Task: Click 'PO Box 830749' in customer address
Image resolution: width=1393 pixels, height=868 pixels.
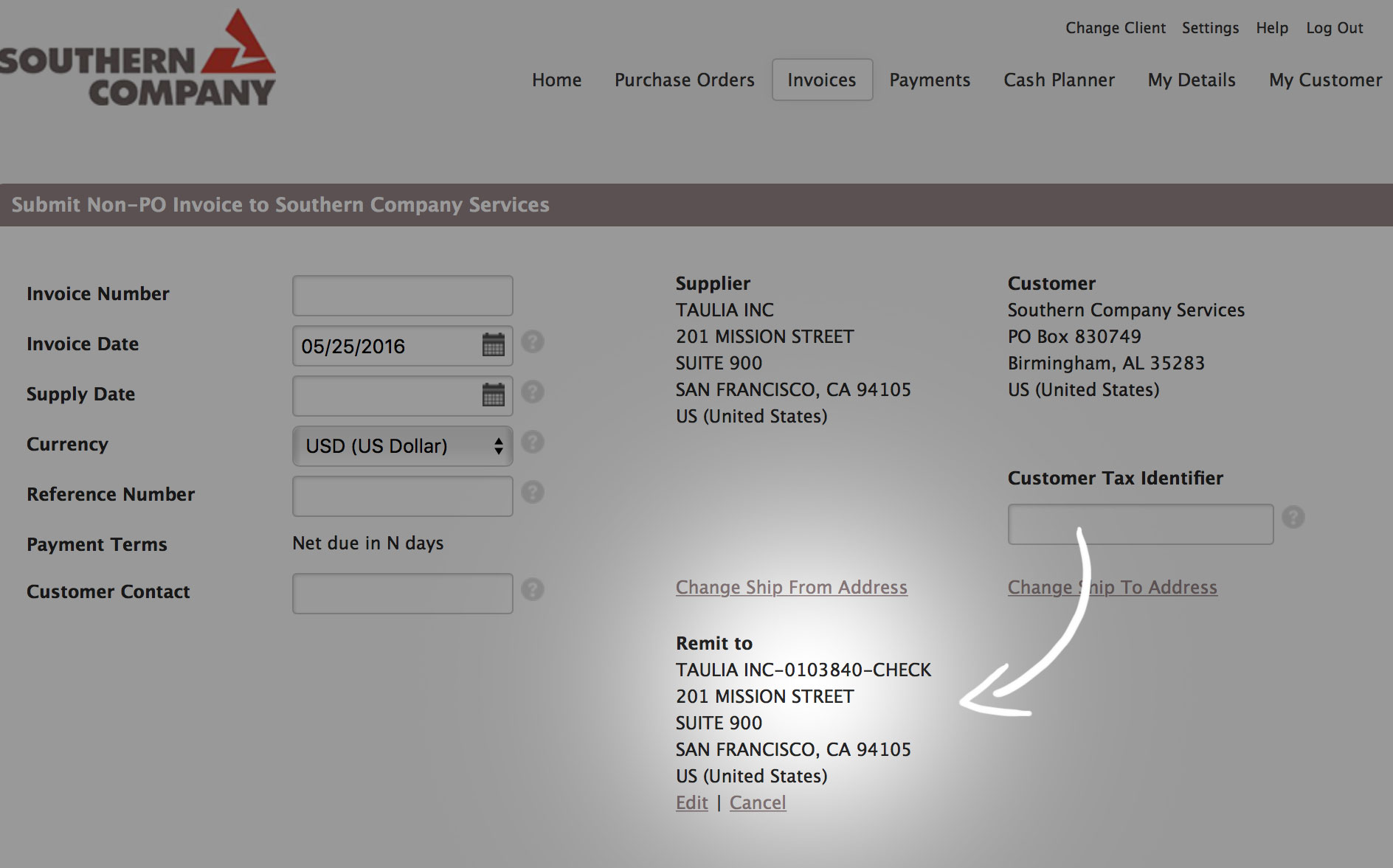Action: click(x=1074, y=336)
